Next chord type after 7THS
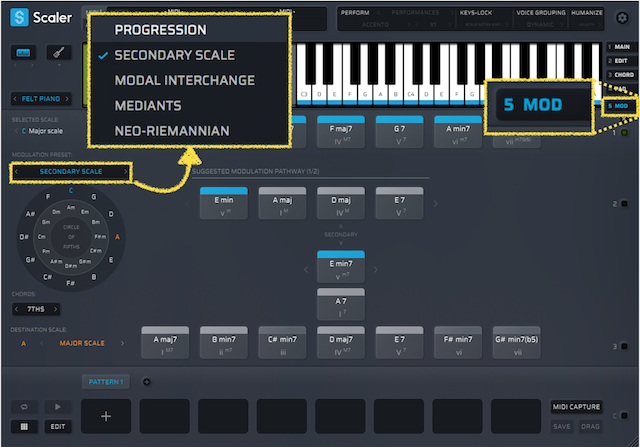This screenshot has height=447, width=640. click(x=56, y=309)
